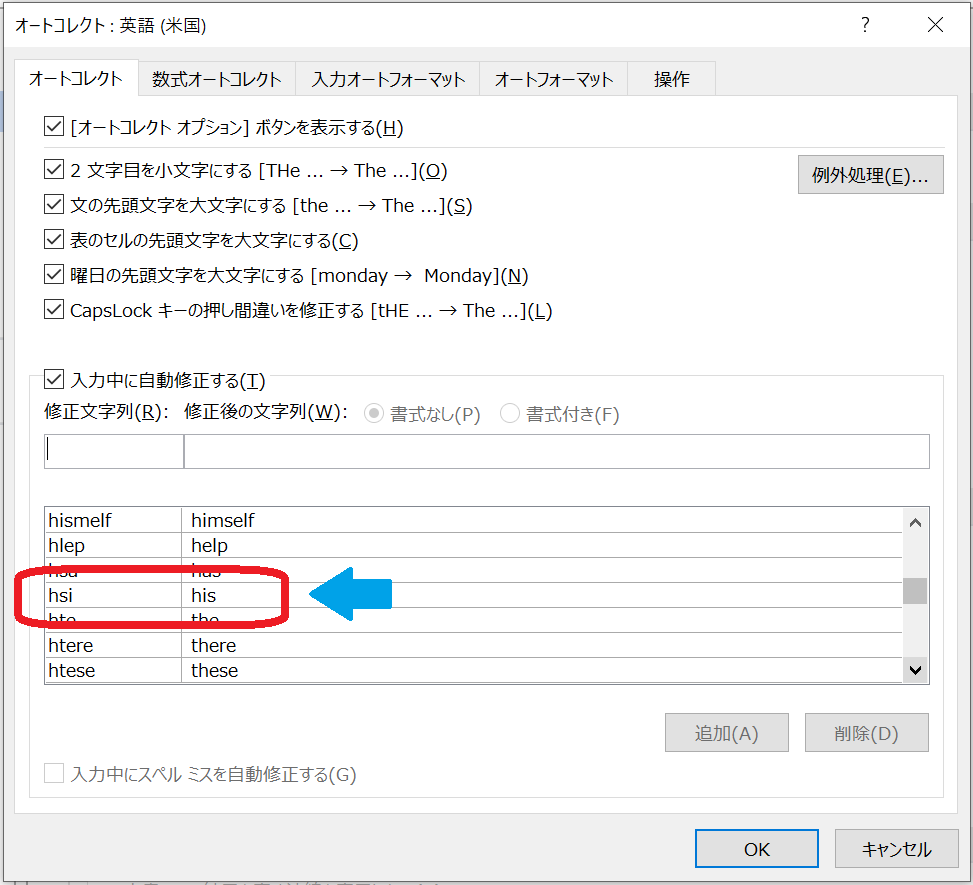Viewport: 973px width, 885px height.
Task: Click the 'help' replacement cell
Action: [542, 545]
